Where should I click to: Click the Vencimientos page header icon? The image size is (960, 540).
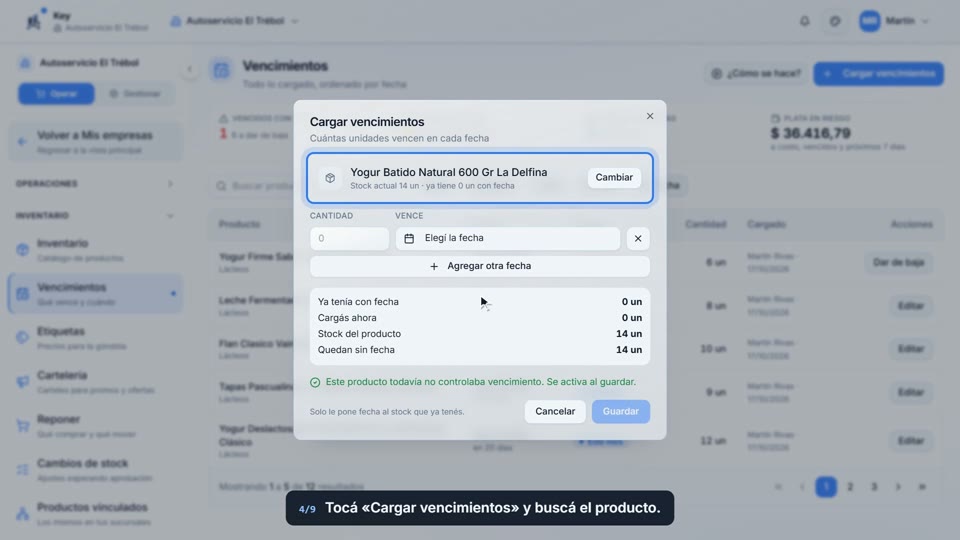221,70
